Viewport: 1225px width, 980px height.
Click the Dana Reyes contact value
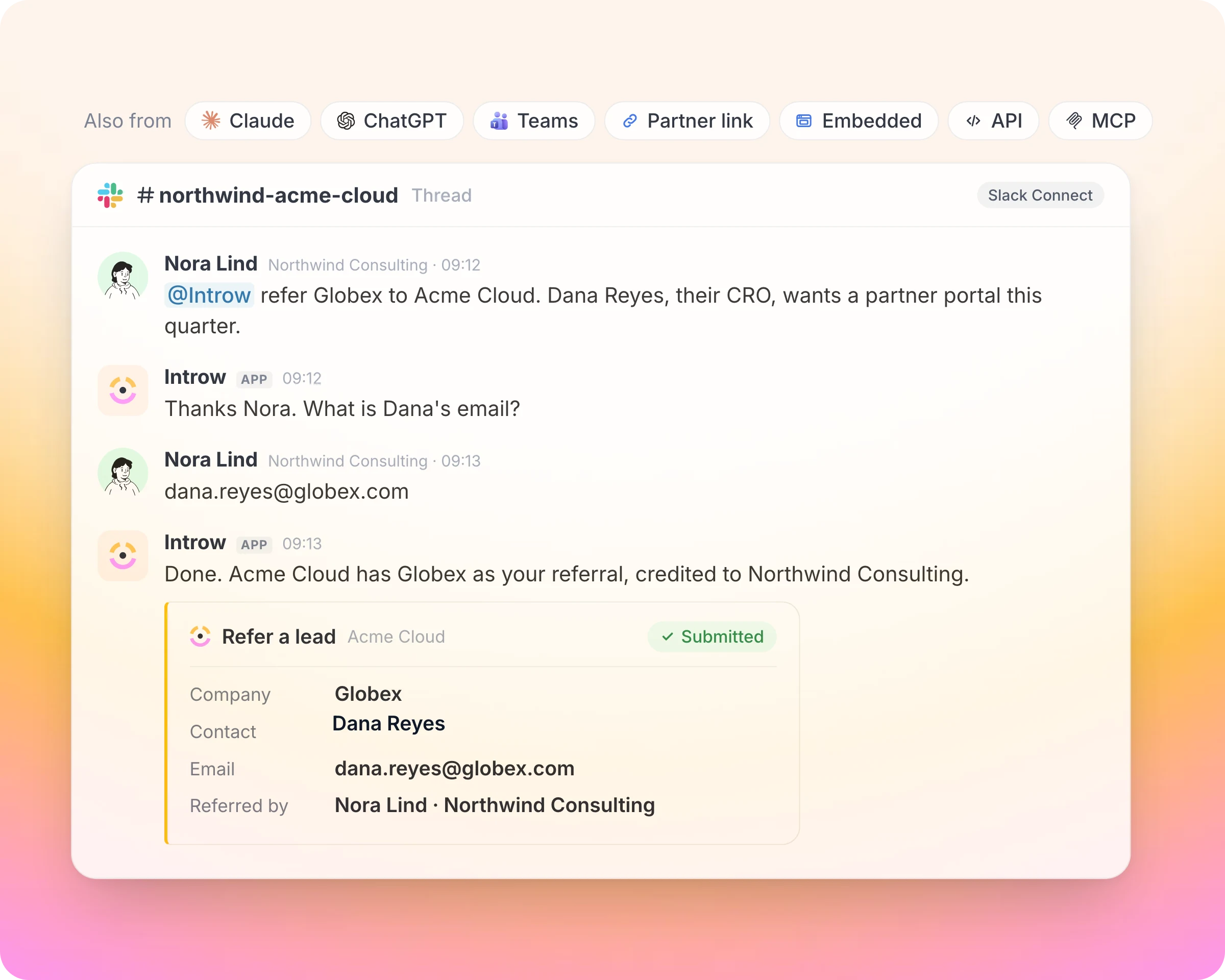(x=388, y=723)
